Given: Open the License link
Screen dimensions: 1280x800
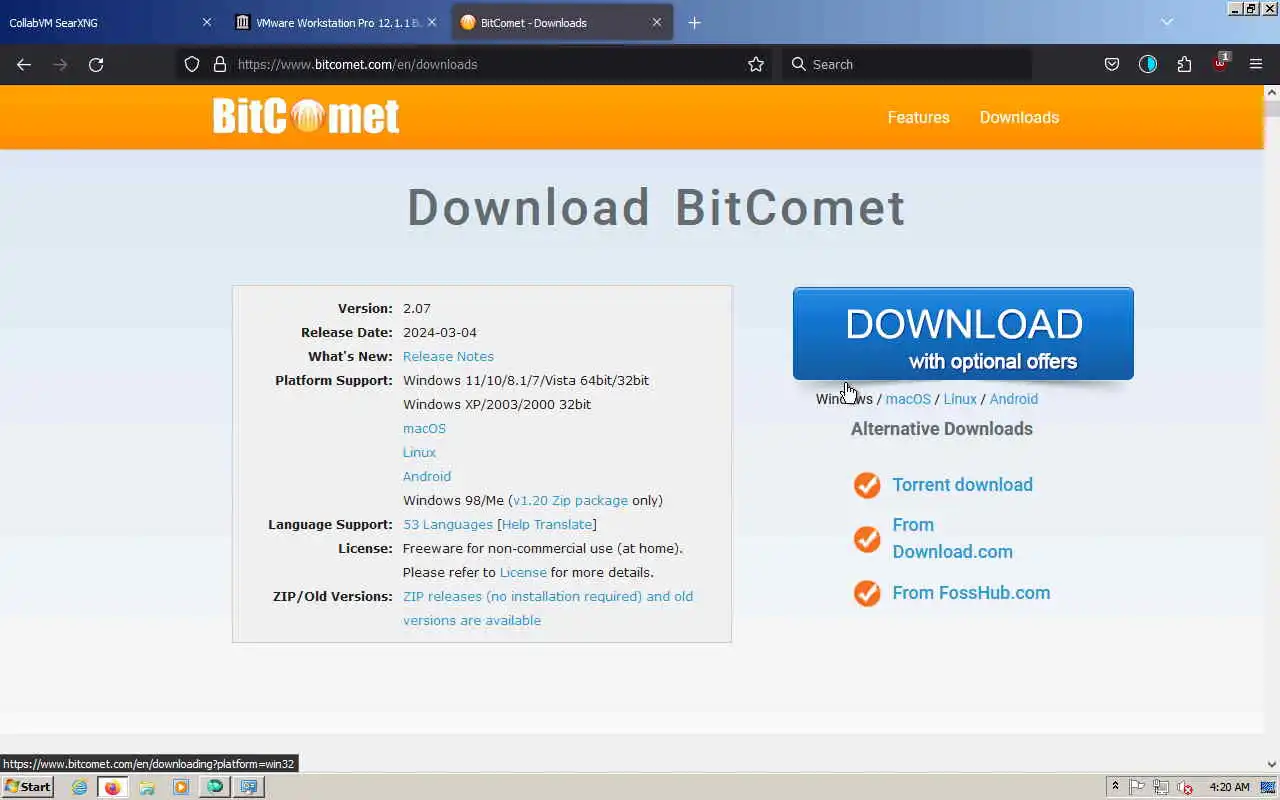Looking at the screenshot, I should 523,572.
